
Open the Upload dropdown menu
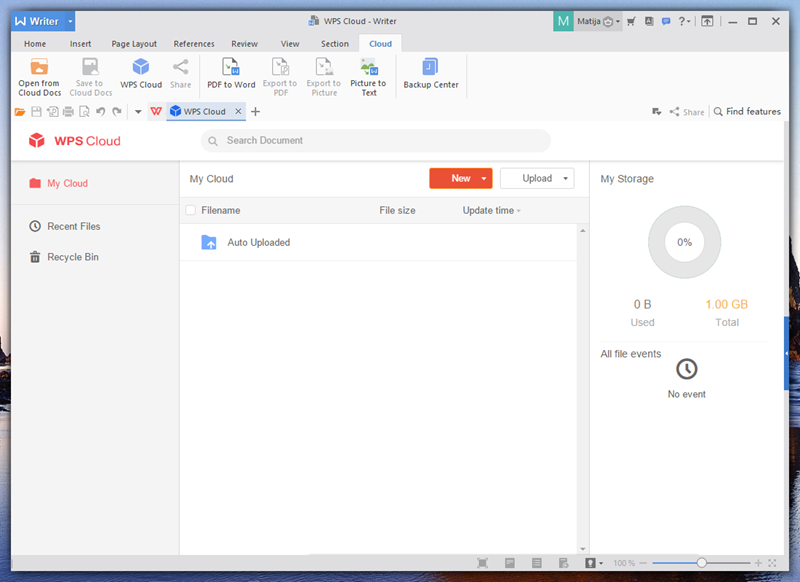[566, 179]
